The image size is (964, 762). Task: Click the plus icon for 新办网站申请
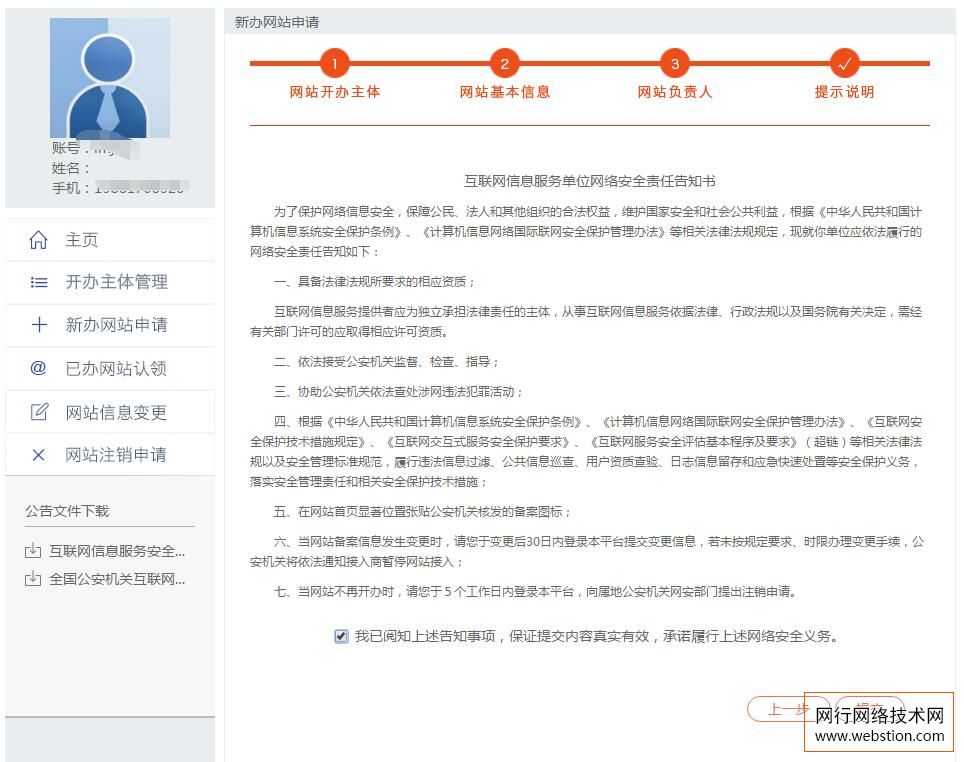tap(39, 325)
